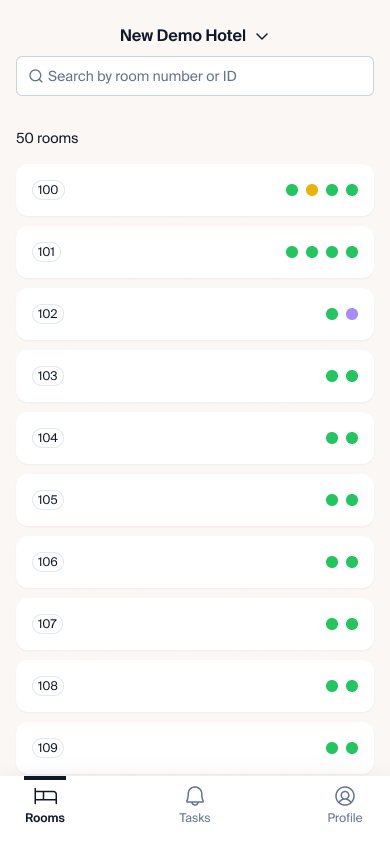The image size is (390, 844).
Task: Click the 108 room number badge
Action: (48, 686)
